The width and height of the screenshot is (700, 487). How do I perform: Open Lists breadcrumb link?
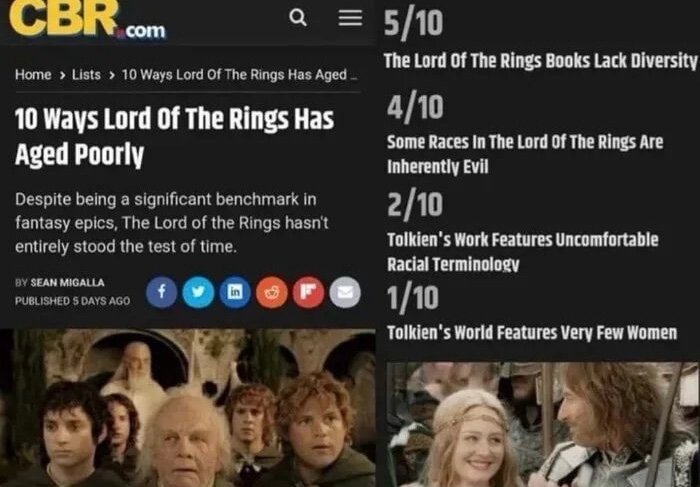(x=86, y=75)
